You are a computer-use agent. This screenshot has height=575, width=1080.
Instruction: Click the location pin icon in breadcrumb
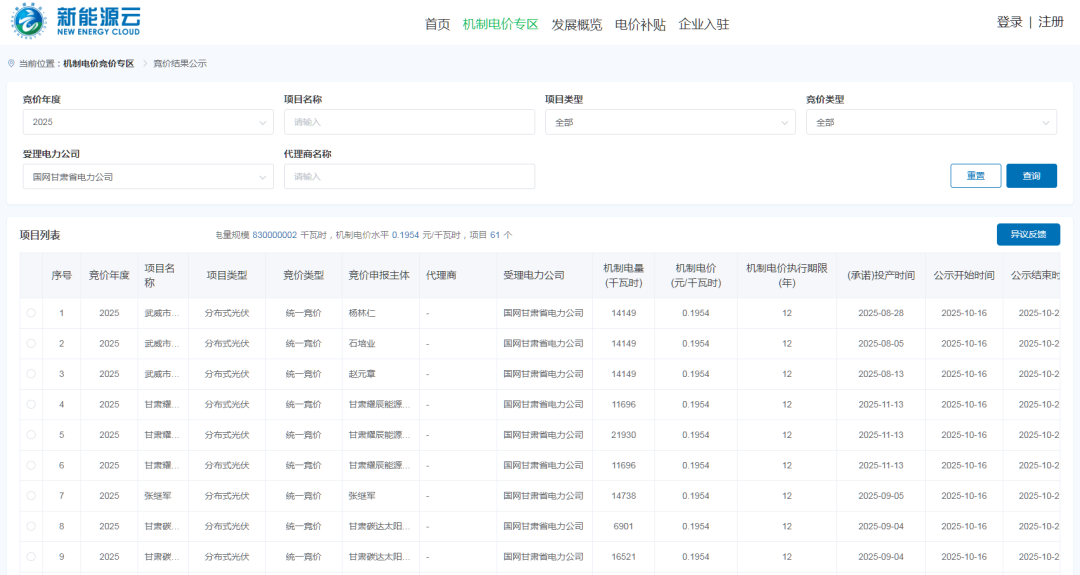[x=12, y=63]
